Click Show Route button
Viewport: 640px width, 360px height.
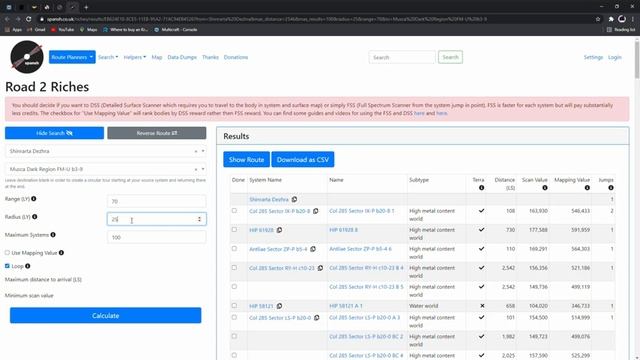pos(247,160)
